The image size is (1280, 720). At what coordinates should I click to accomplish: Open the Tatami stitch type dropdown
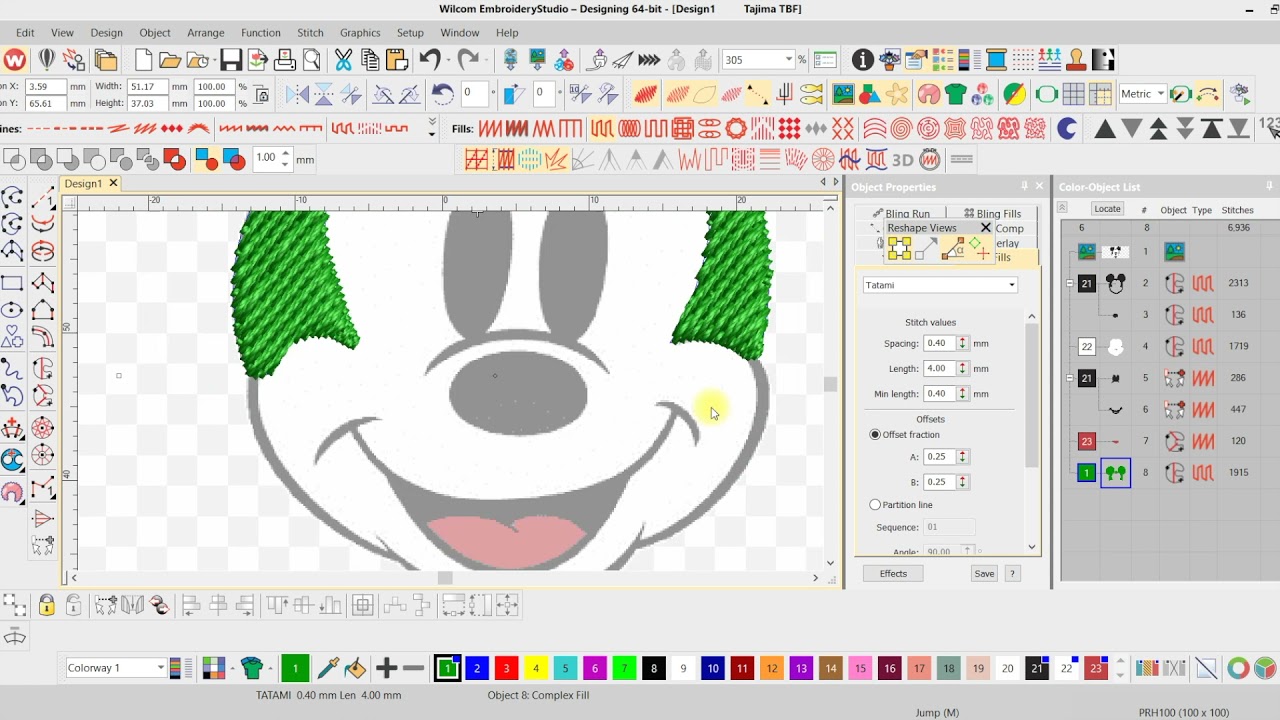pos(1011,285)
